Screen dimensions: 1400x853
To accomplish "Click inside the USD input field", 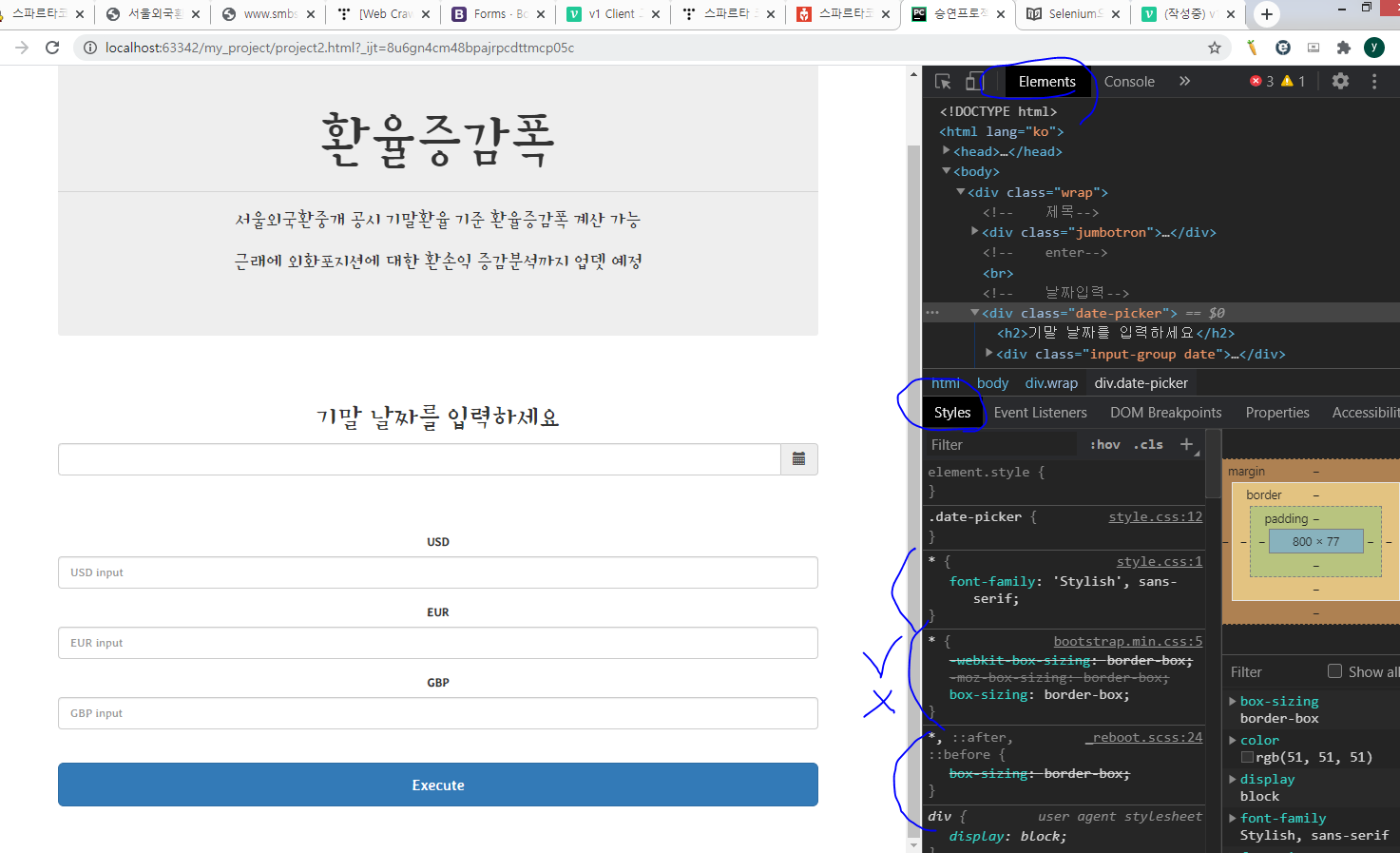I will click(x=437, y=572).
